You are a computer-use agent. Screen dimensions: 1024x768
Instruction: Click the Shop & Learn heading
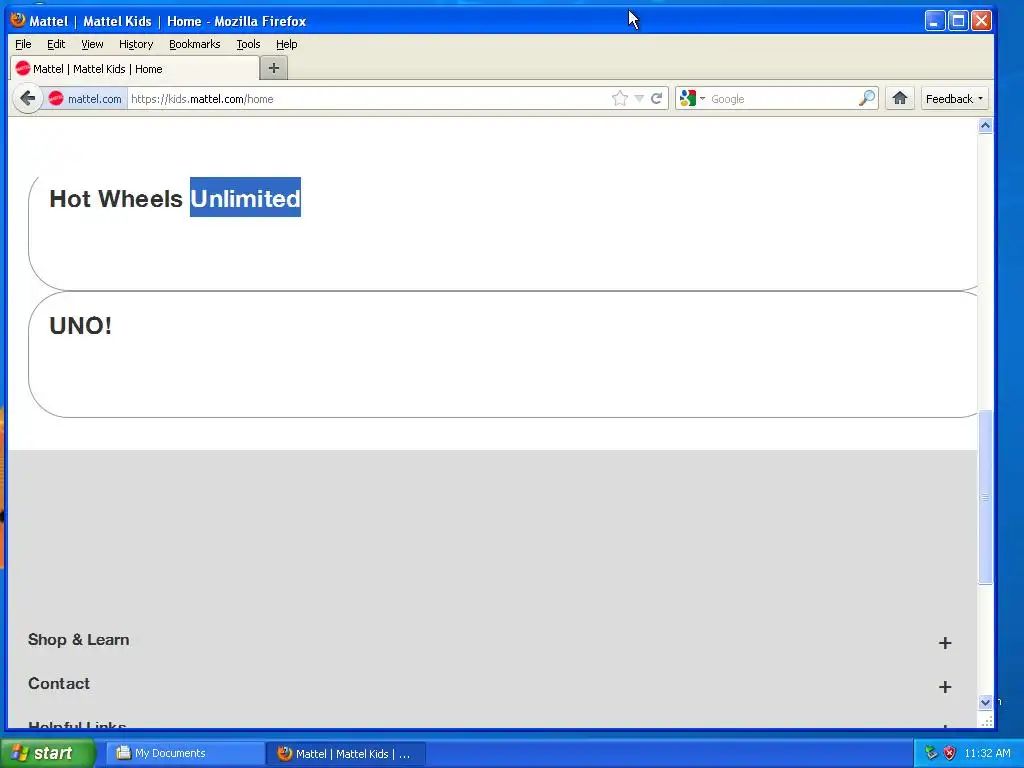(x=78, y=639)
